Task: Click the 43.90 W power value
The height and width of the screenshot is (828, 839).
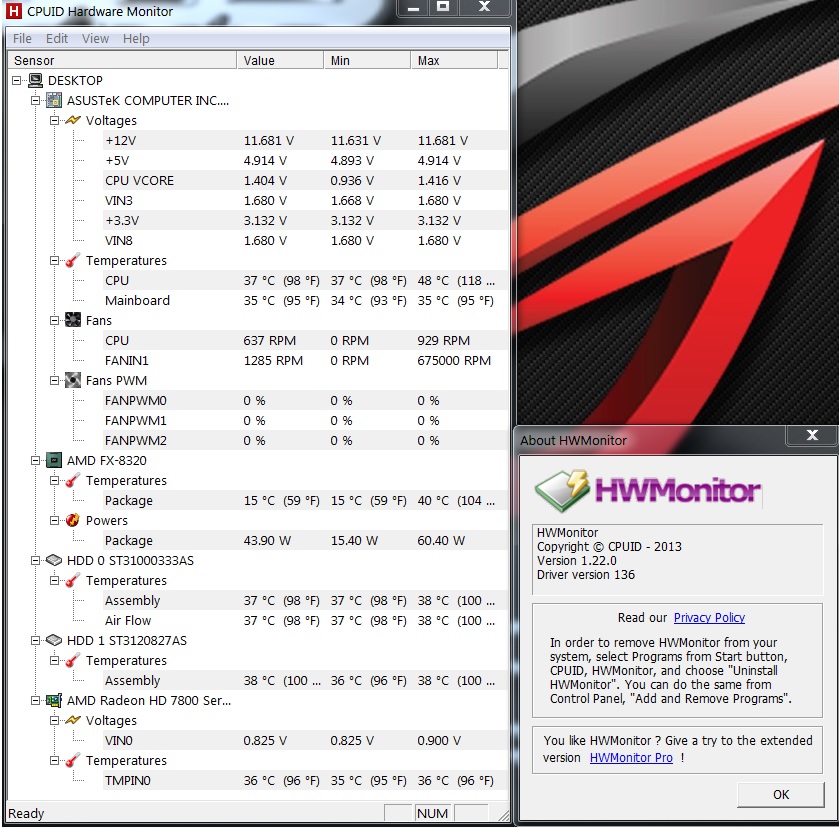Action: pyautogui.click(x=267, y=541)
